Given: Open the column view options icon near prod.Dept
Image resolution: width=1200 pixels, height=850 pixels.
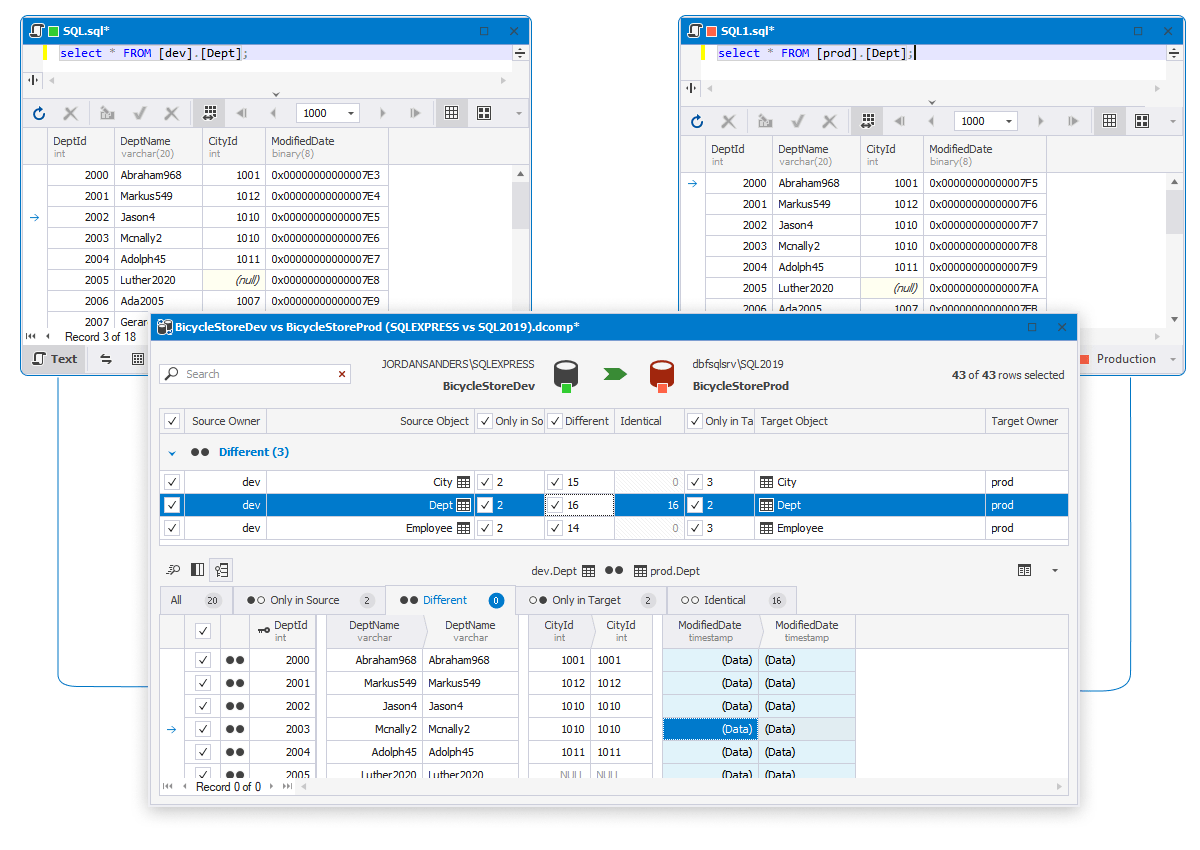Looking at the screenshot, I should (1024, 570).
